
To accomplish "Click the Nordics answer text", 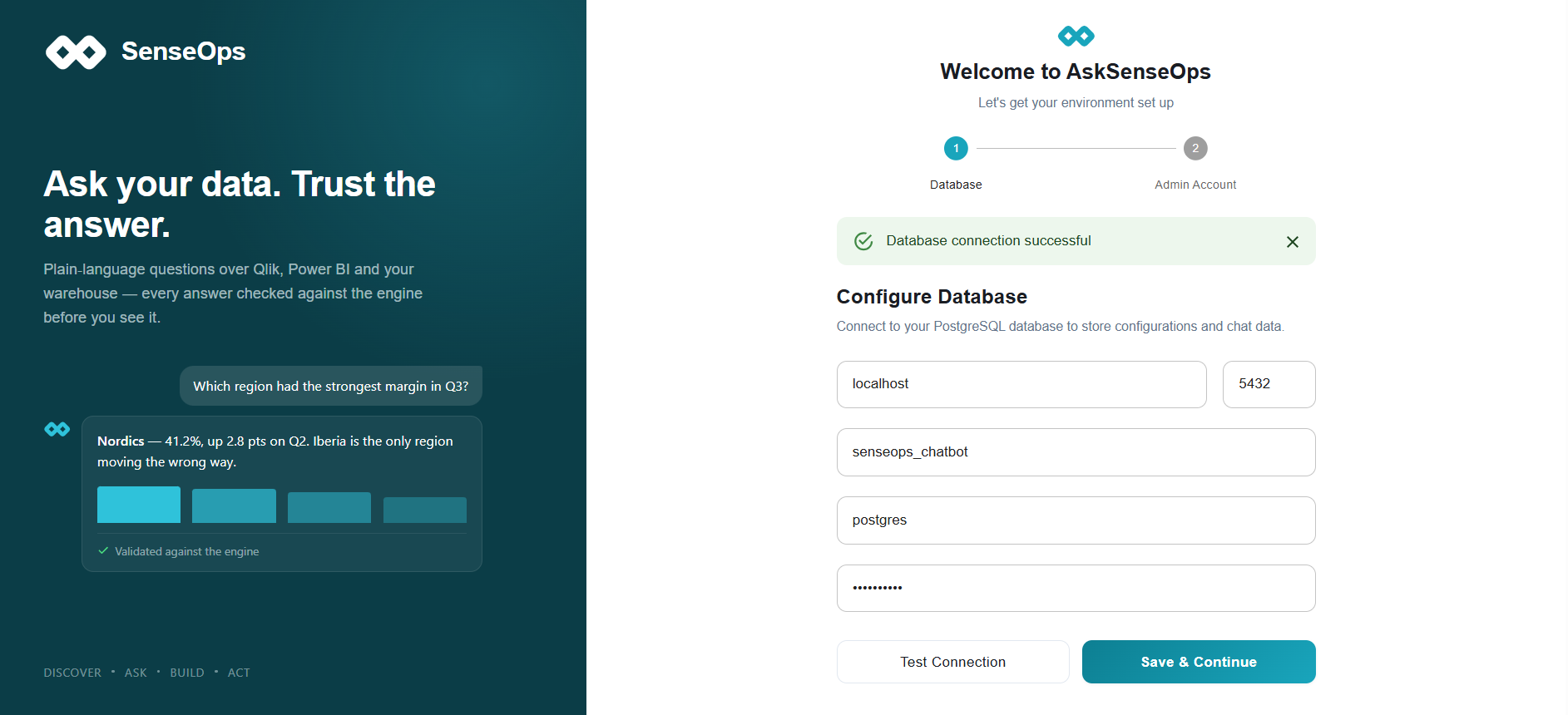I will [275, 451].
